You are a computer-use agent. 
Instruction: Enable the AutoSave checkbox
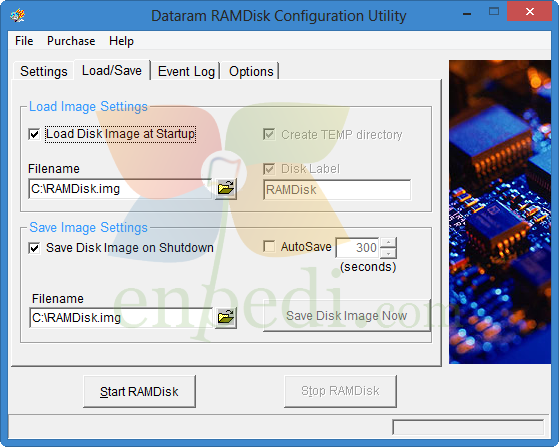269,246
